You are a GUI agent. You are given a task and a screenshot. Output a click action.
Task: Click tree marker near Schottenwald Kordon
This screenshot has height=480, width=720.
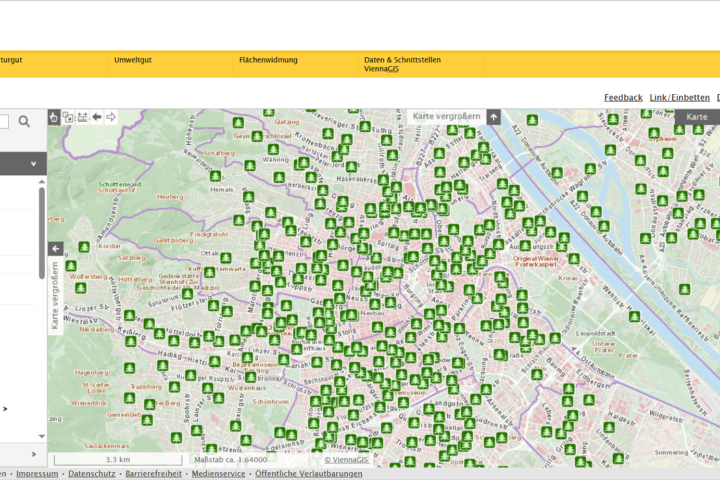point(85,247)
